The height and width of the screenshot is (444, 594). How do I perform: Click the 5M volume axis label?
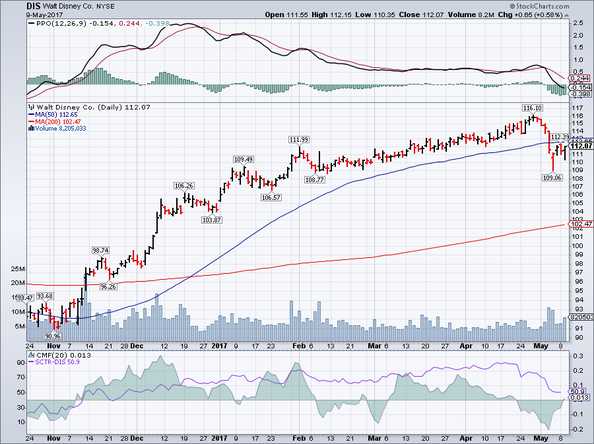click(x=20, y=327)
